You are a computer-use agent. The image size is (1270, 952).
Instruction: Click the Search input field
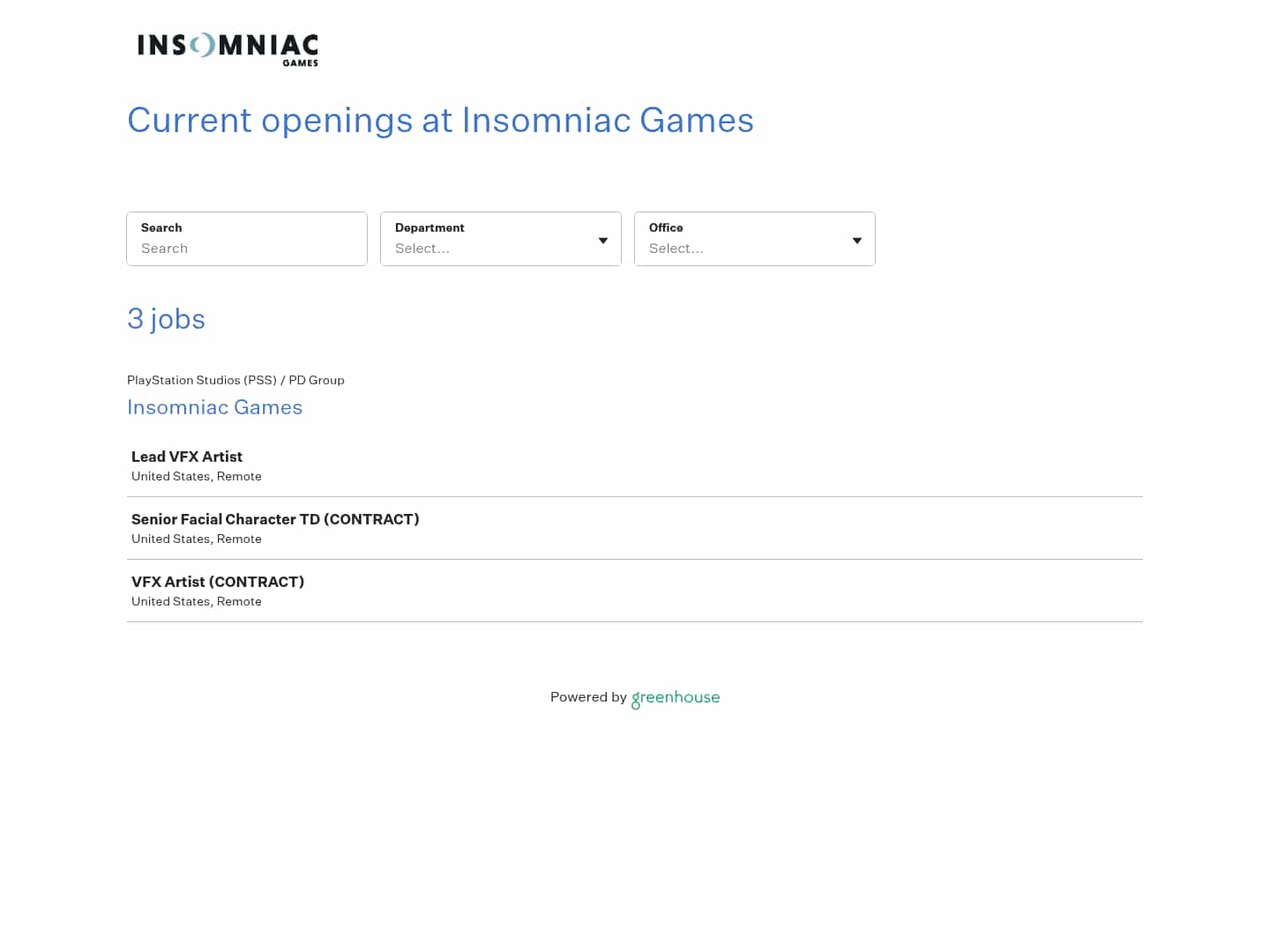click(247, 249)
